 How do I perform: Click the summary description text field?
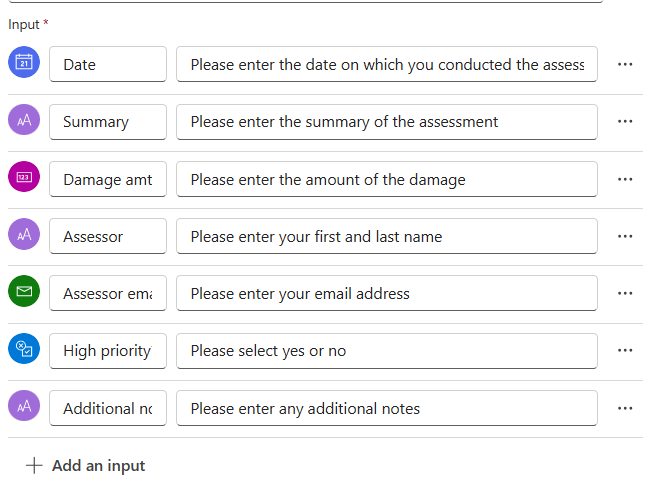[387, 122]
